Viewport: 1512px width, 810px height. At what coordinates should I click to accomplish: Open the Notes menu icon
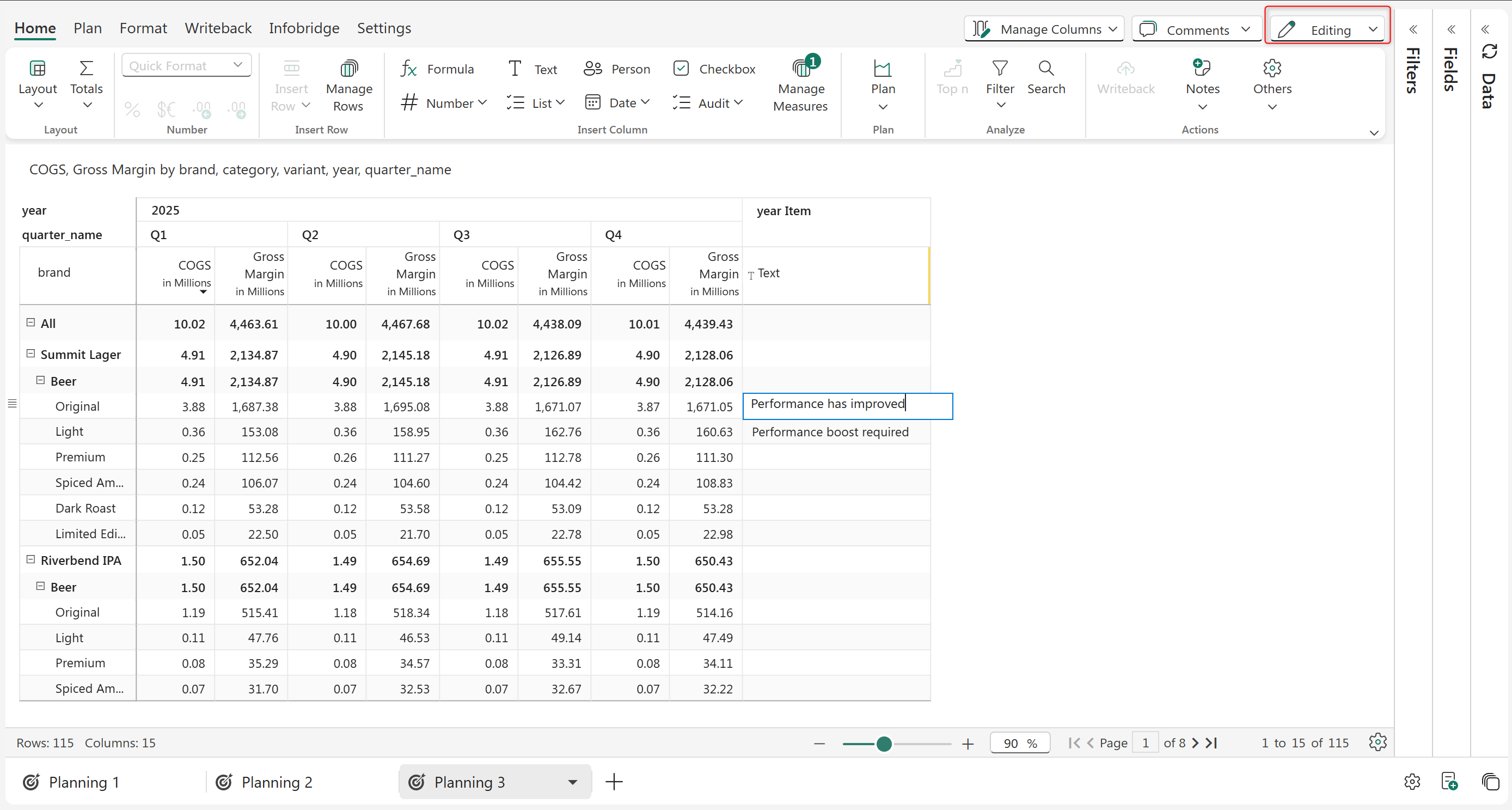point(1202,68)
